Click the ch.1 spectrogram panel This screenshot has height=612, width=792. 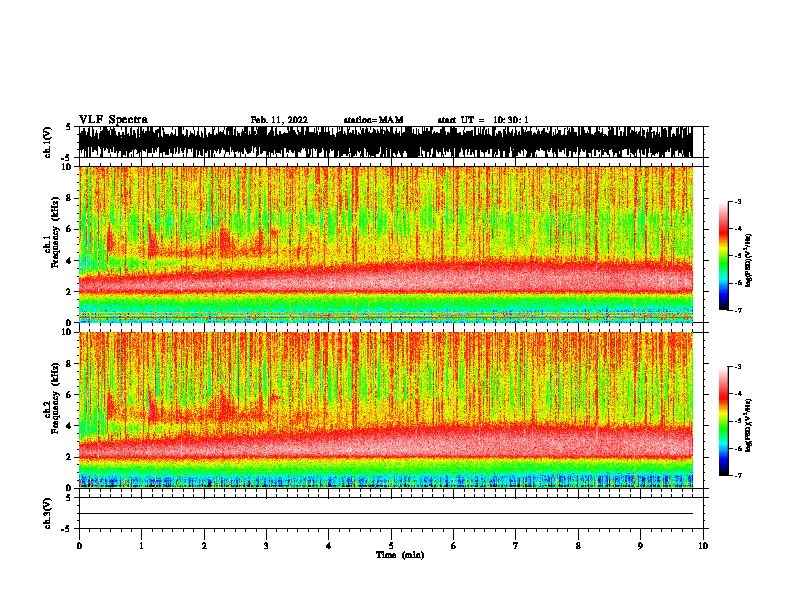(385, 244)
